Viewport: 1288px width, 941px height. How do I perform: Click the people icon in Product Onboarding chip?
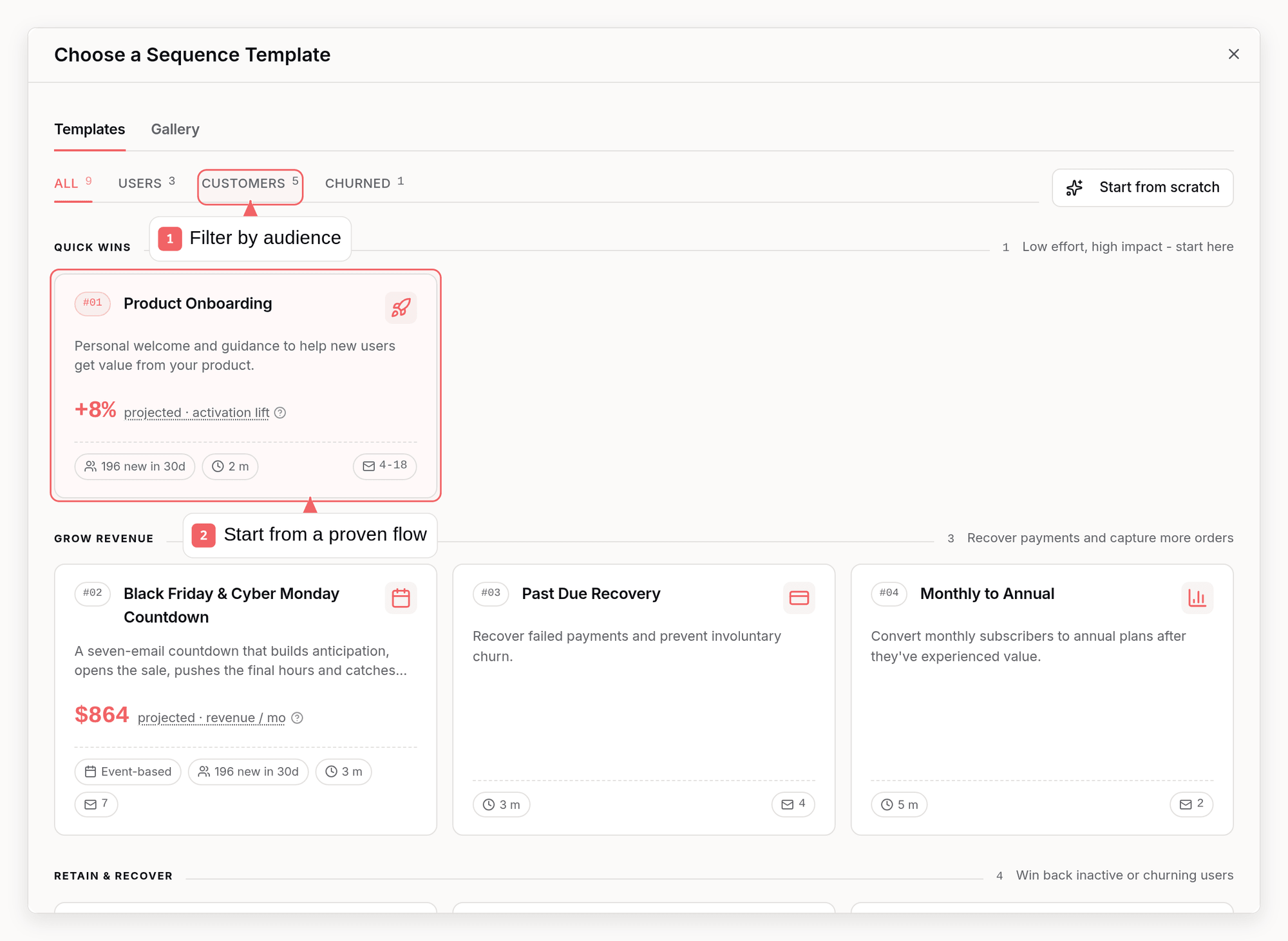coord(91,466)
